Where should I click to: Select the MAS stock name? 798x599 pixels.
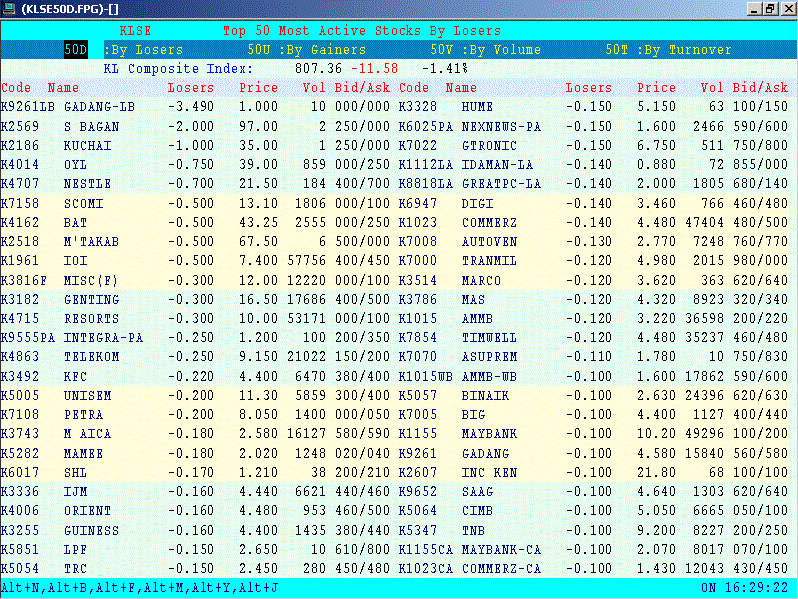[473, 299]
